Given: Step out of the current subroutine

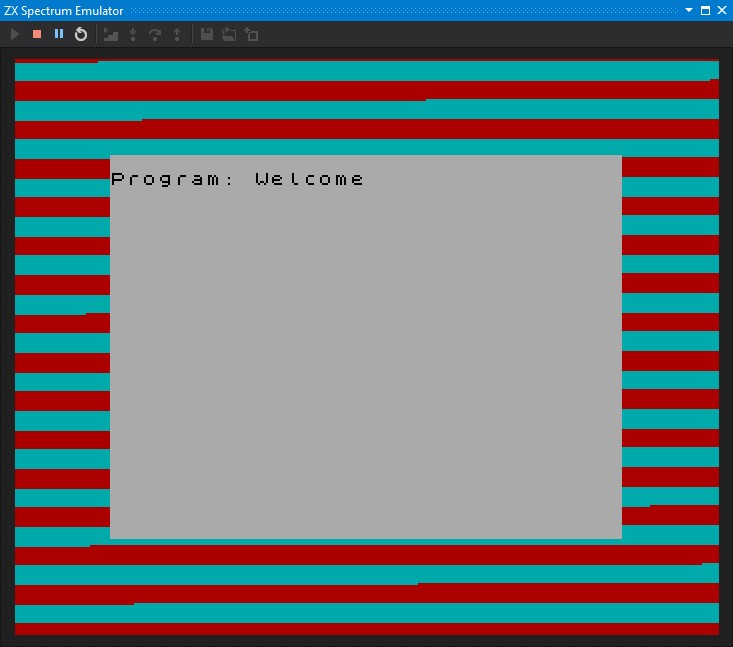Looking at the screenshot, I should pyautogui.click(x=177, y=34).
